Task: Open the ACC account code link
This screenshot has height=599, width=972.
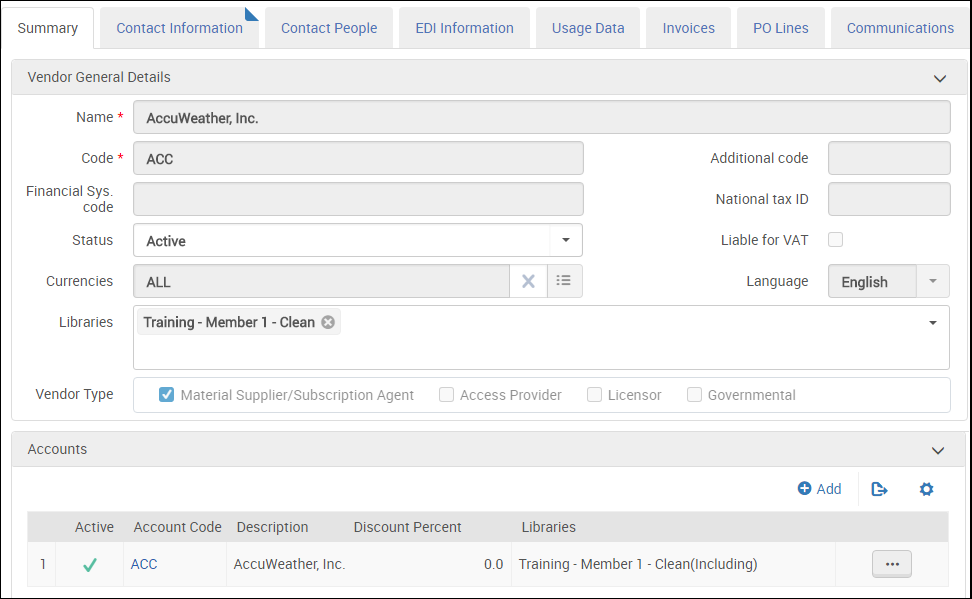Action: 144,564
